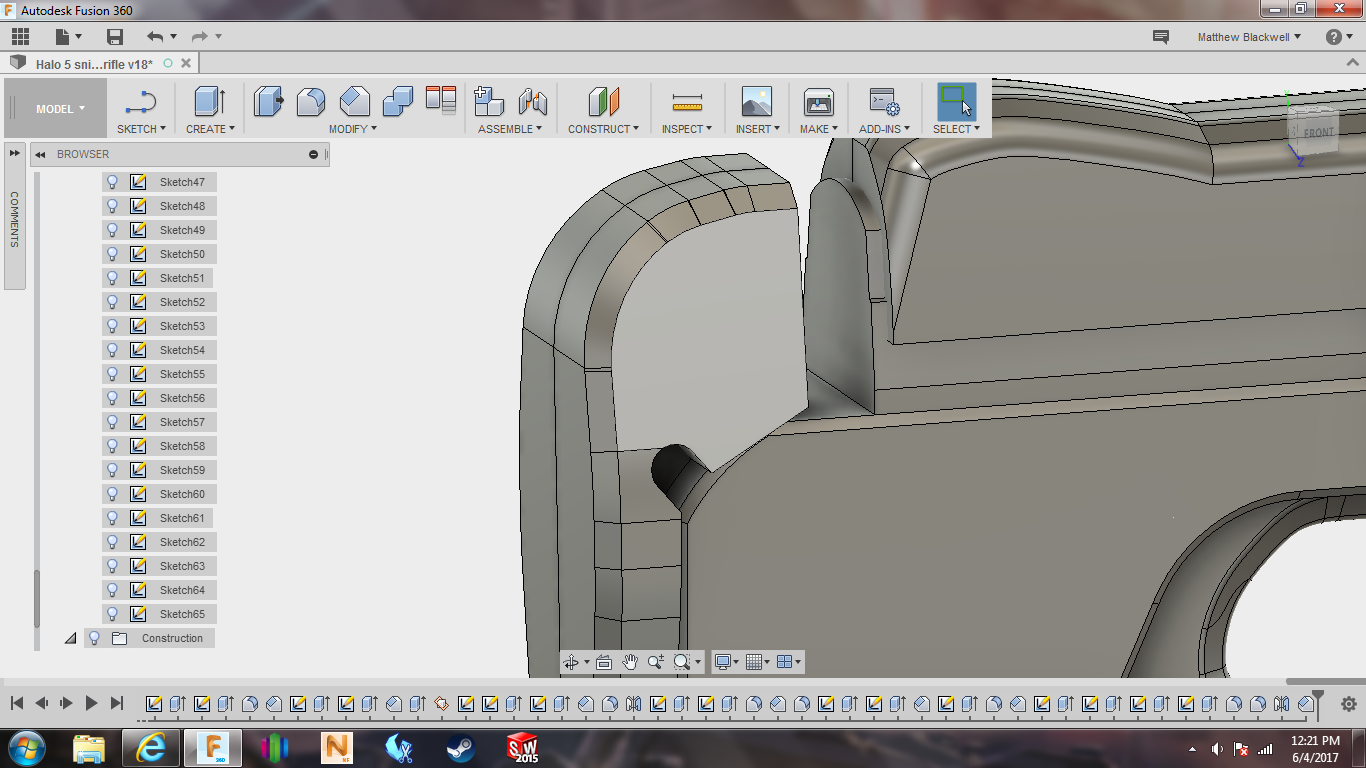Viewport: 1366px width, 768px height.
Task: Expand the Construction folder in browser
Action: 70,638
